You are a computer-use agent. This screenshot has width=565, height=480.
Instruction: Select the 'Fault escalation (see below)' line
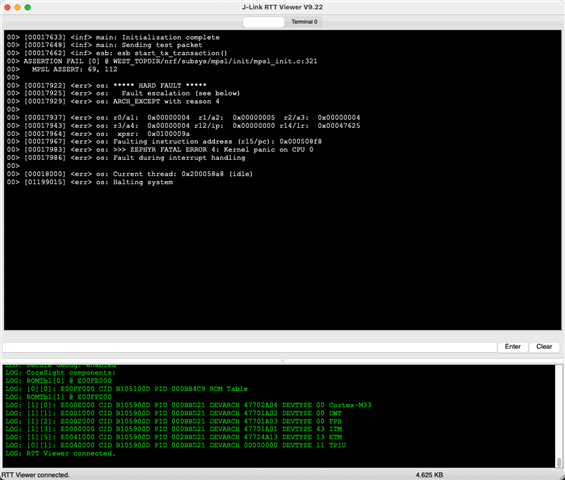click(123, 93)
